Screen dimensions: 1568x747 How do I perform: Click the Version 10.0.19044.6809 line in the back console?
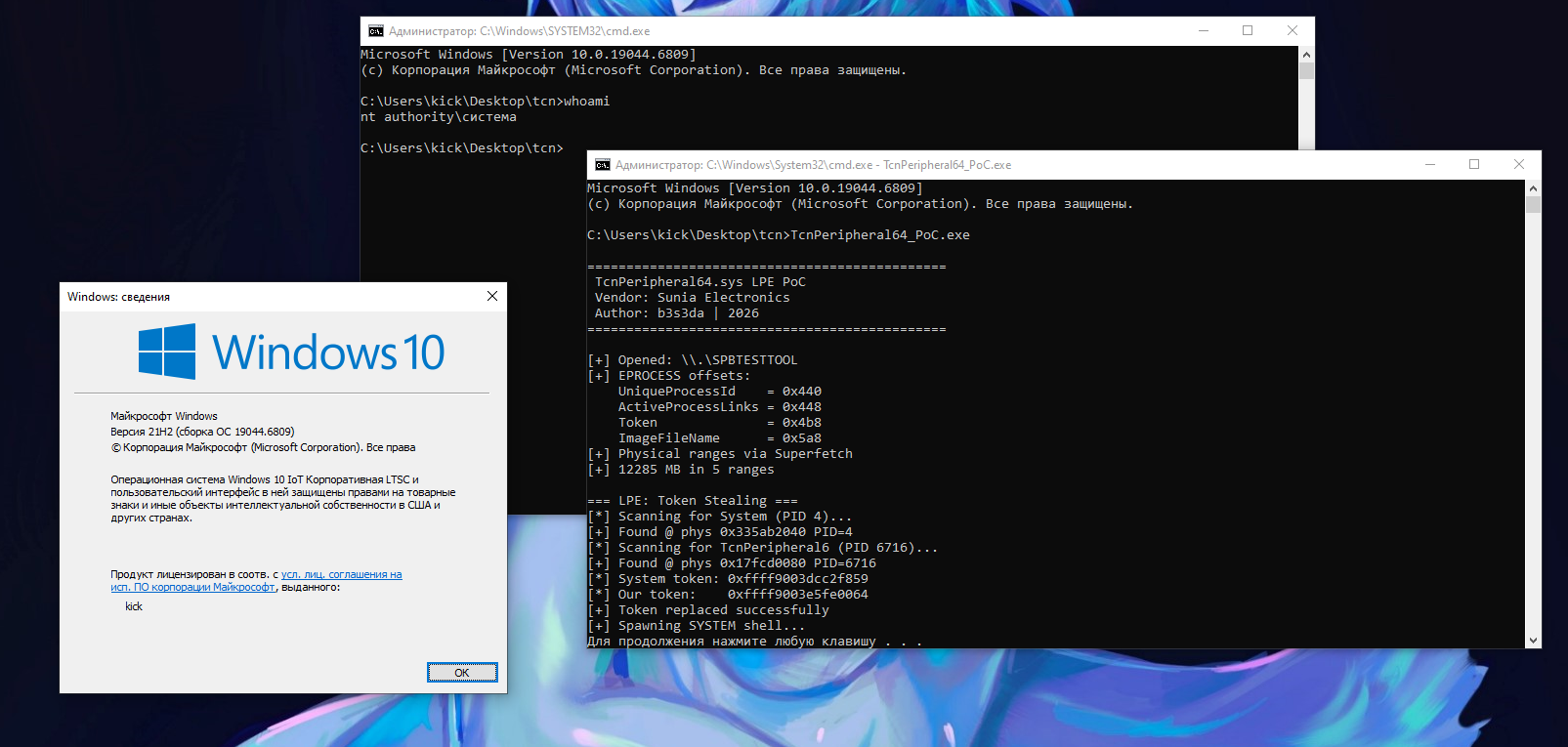[529, 55]
